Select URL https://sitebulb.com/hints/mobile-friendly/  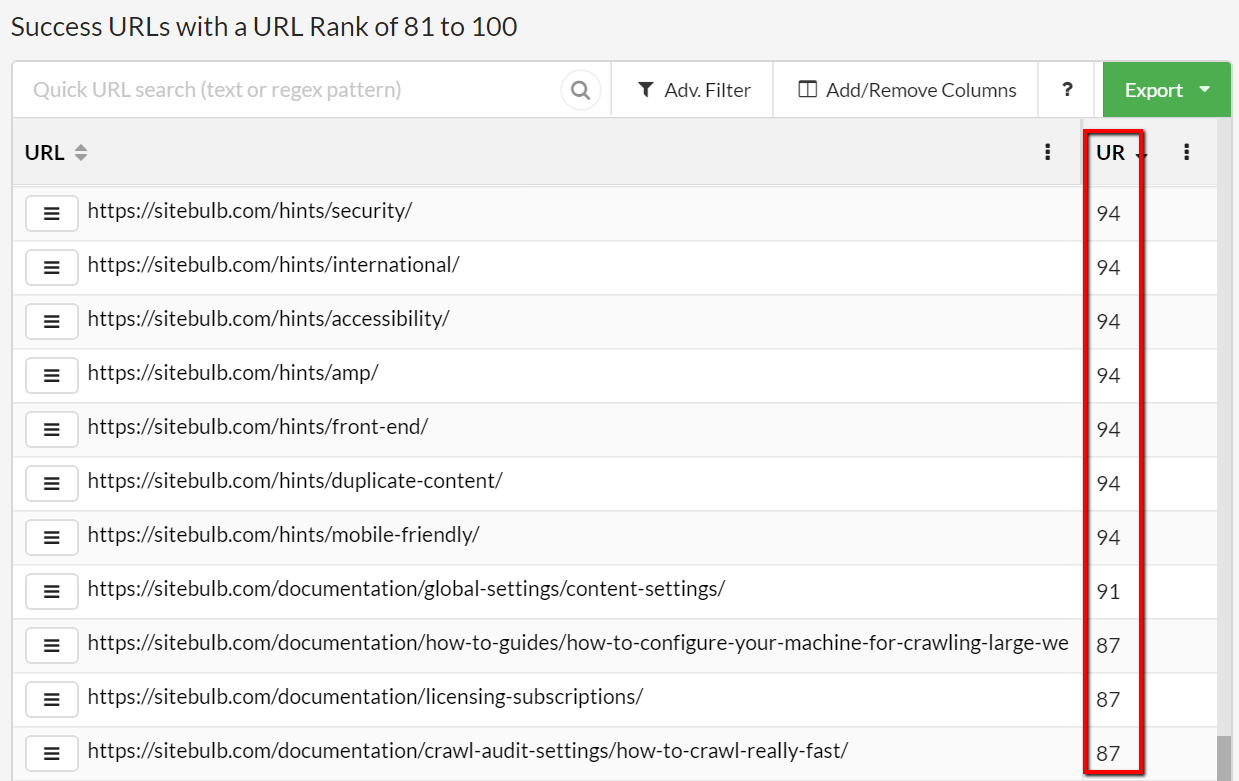(284, 535)
